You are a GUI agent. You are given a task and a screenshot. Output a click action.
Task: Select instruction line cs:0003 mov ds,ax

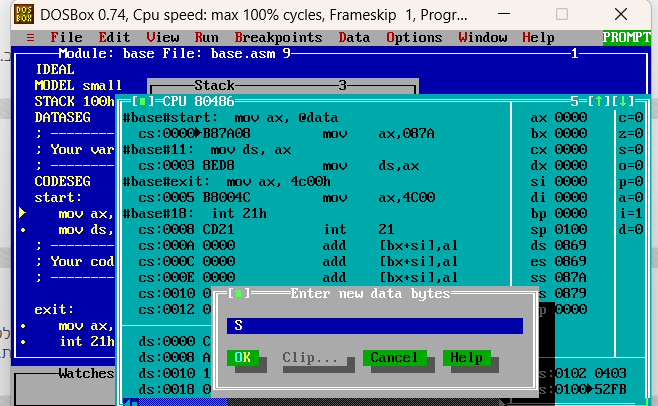[279, 165]
